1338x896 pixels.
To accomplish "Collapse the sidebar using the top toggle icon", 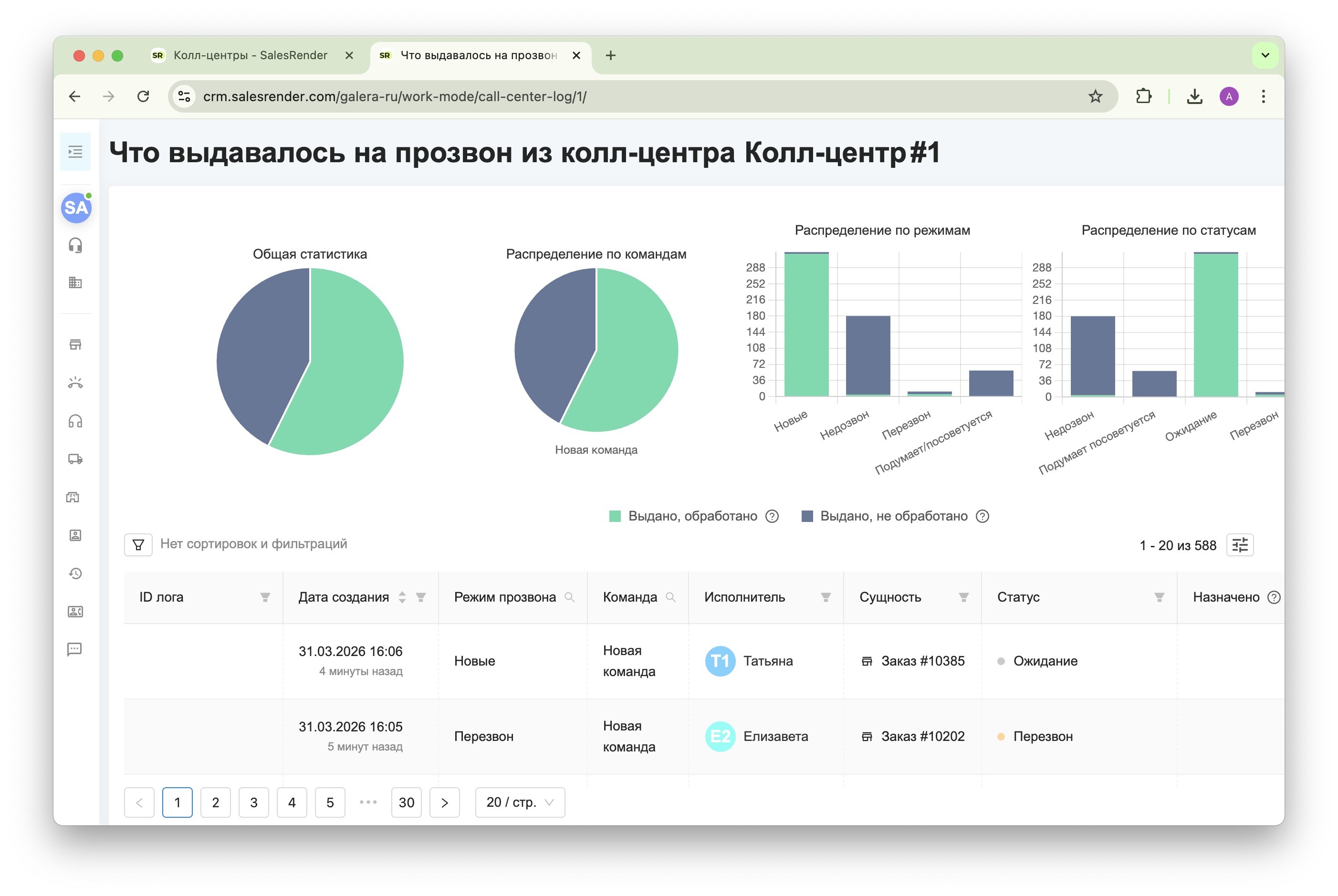I will 75,151.
